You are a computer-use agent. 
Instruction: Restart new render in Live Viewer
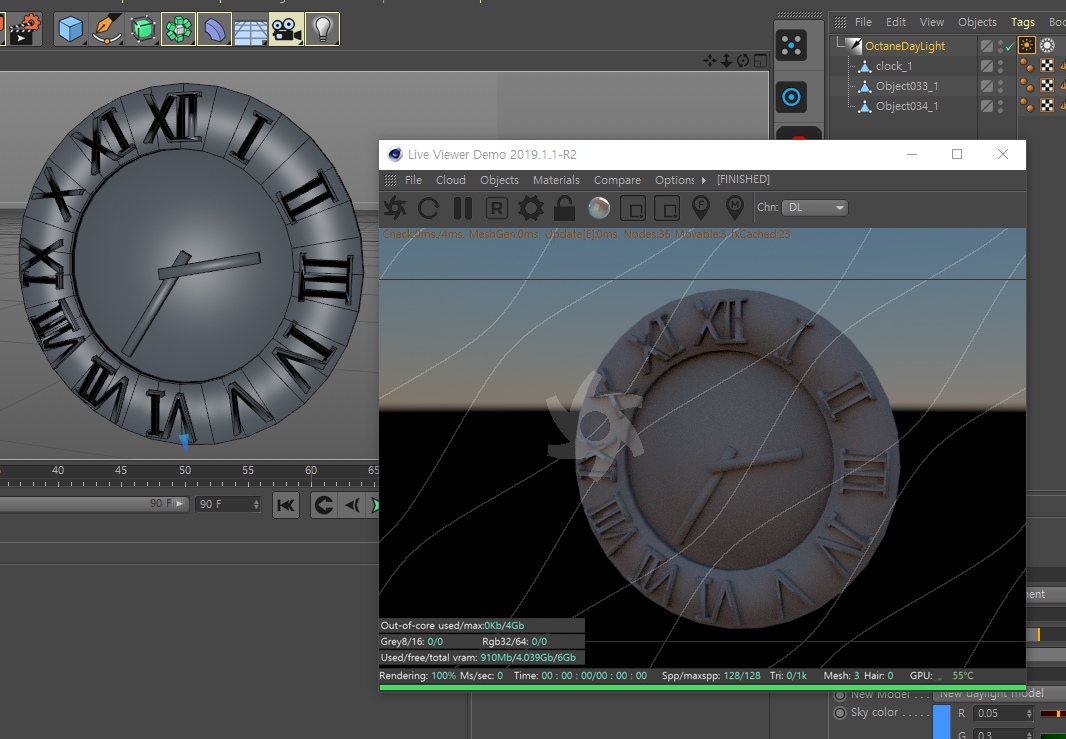click(x=428, y=208)
